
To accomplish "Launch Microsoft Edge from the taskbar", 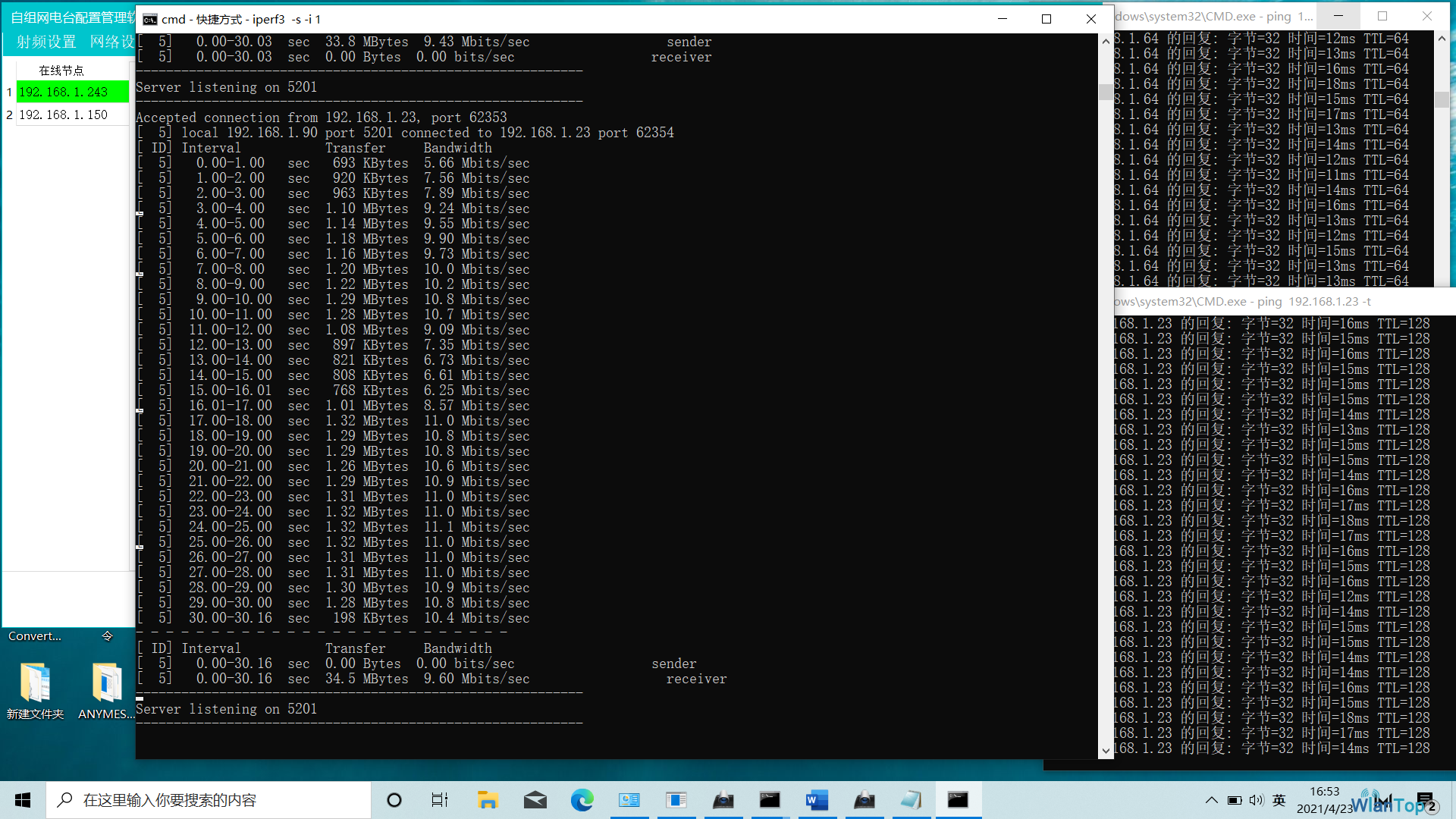I will coord(582,800).
